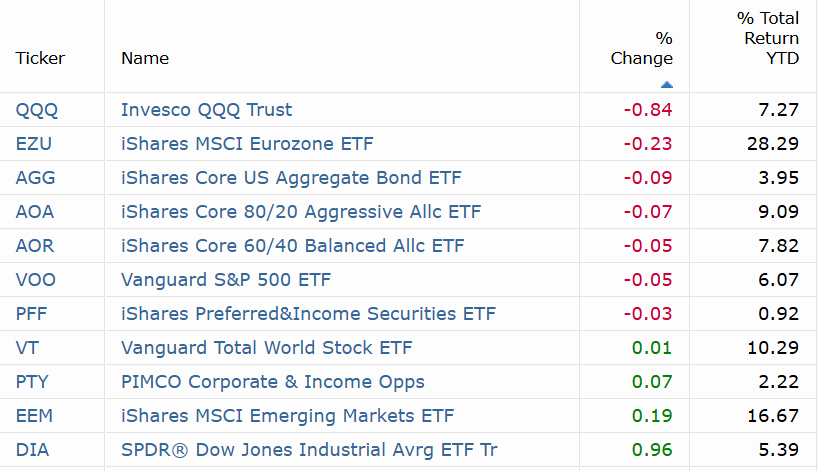The image size is (818, 471).
Task: Open Vanguard Total World Stock ETF
Action: [267, 347]
